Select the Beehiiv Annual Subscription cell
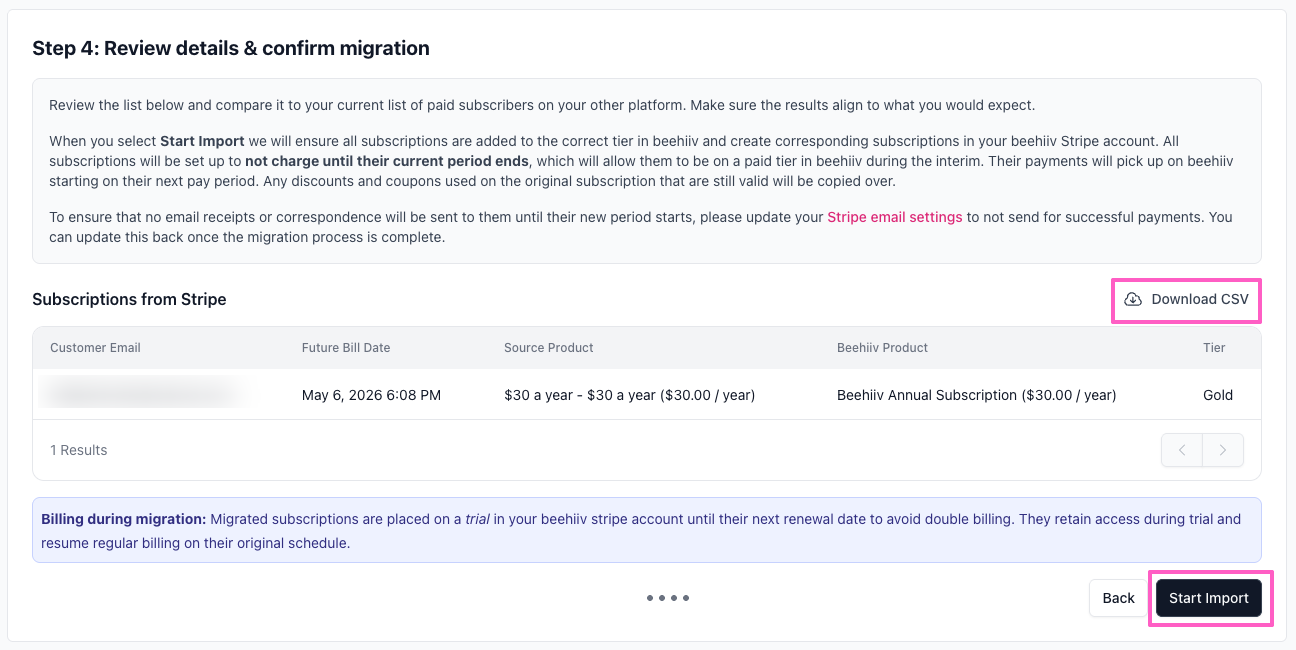Image resolution: width=1296 pixels, height=650 pixels. pyautogui.click(x=976, y=395)
